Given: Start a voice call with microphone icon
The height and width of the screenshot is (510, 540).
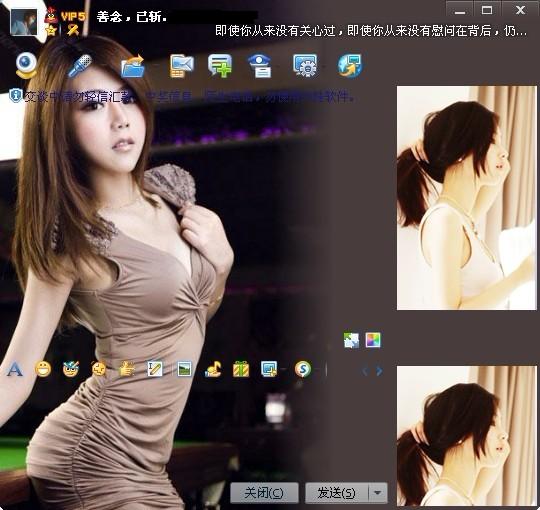Looking at the screenshot, I should [x=80, y=65].
